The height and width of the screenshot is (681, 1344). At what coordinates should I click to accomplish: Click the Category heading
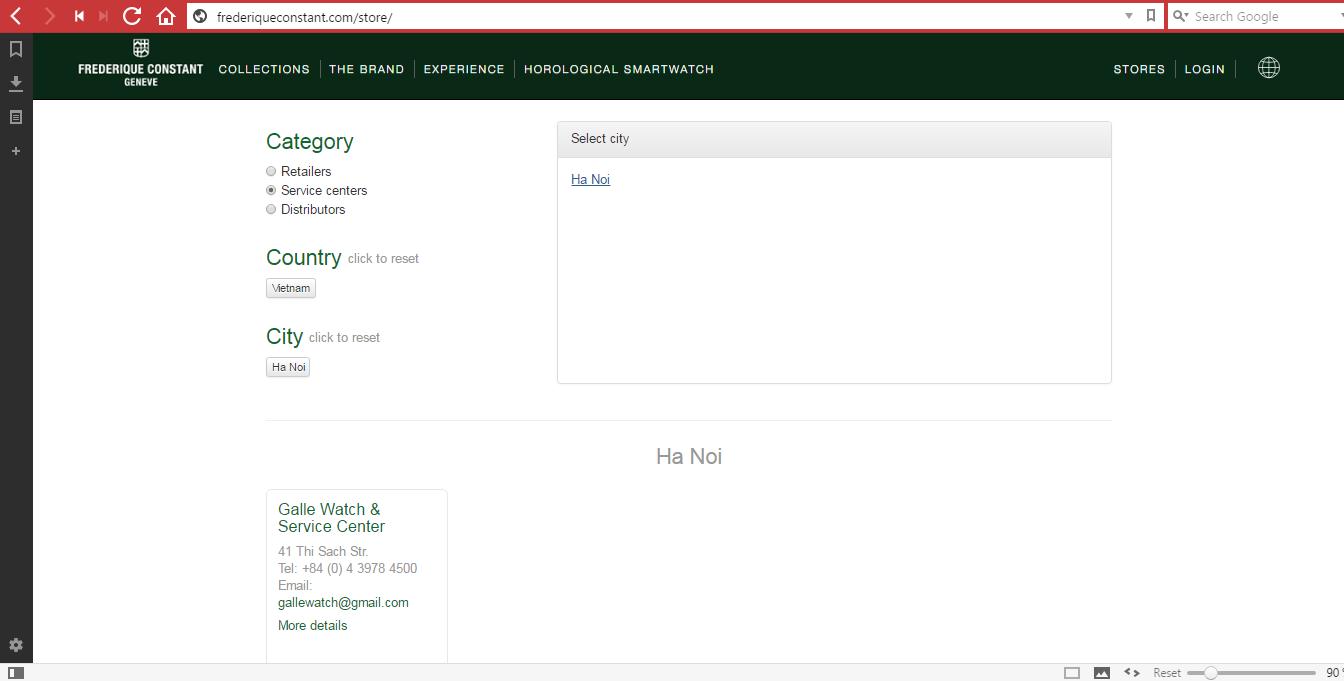[309, 142]
